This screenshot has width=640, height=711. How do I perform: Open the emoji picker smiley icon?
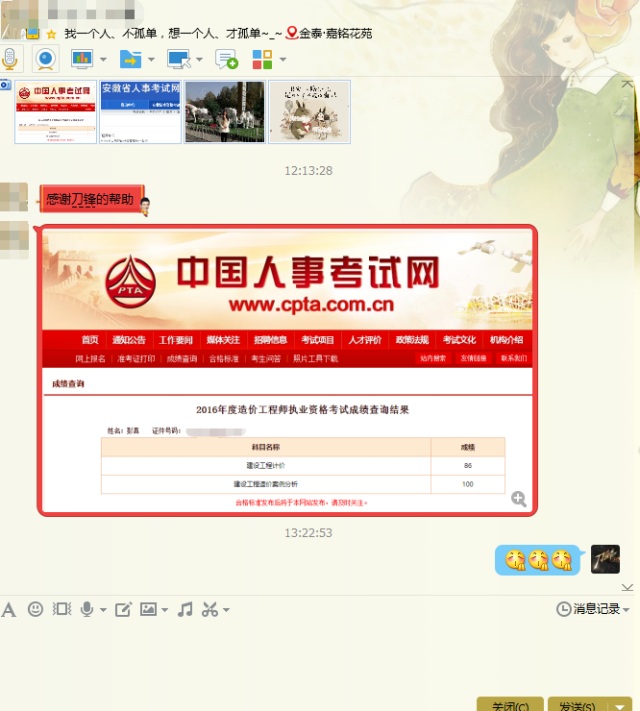coord(35,609)
